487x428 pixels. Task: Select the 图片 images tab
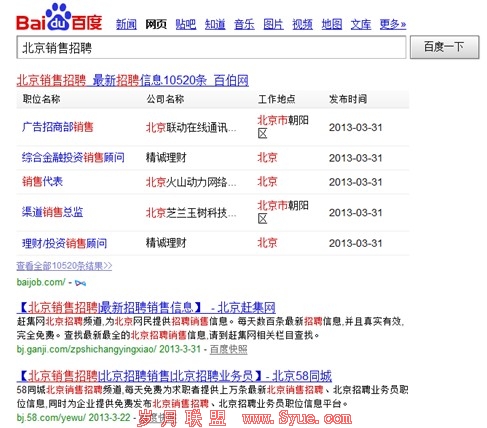[273, 24]
